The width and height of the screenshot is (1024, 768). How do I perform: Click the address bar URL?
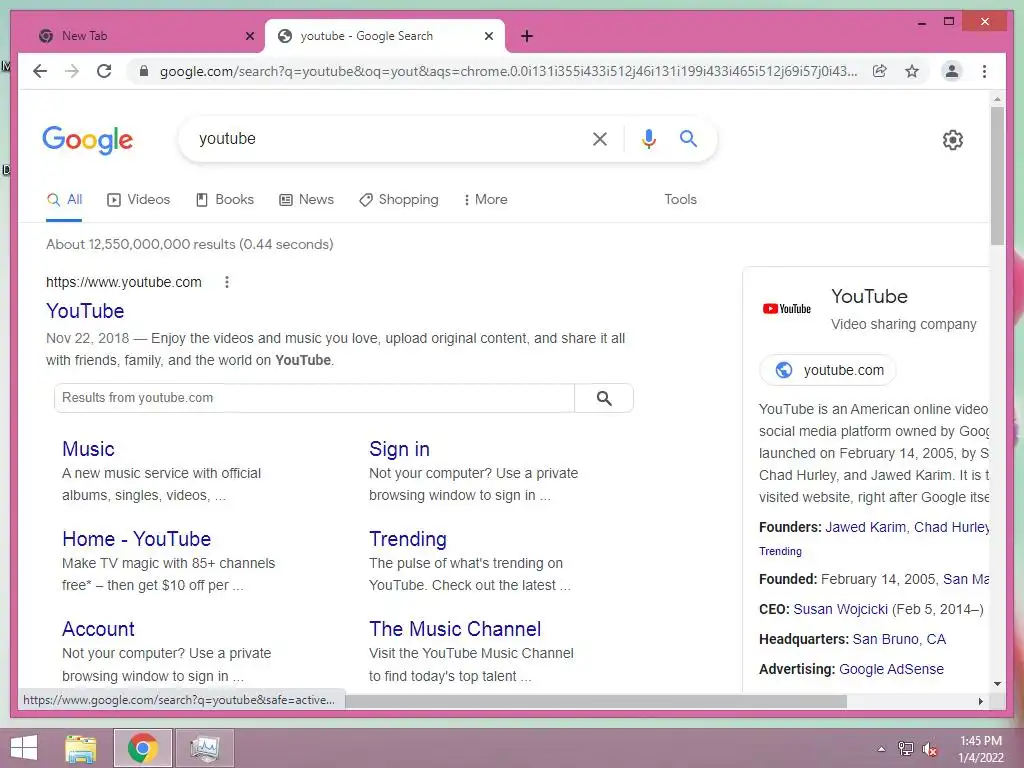pos(508,71)
